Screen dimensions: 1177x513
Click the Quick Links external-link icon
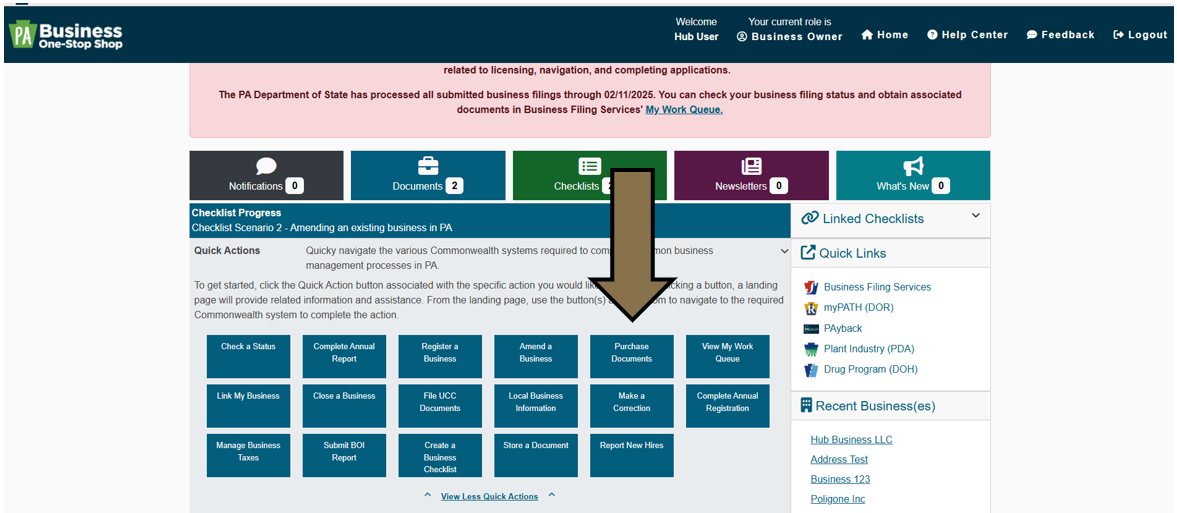click(x=808, y=252)
